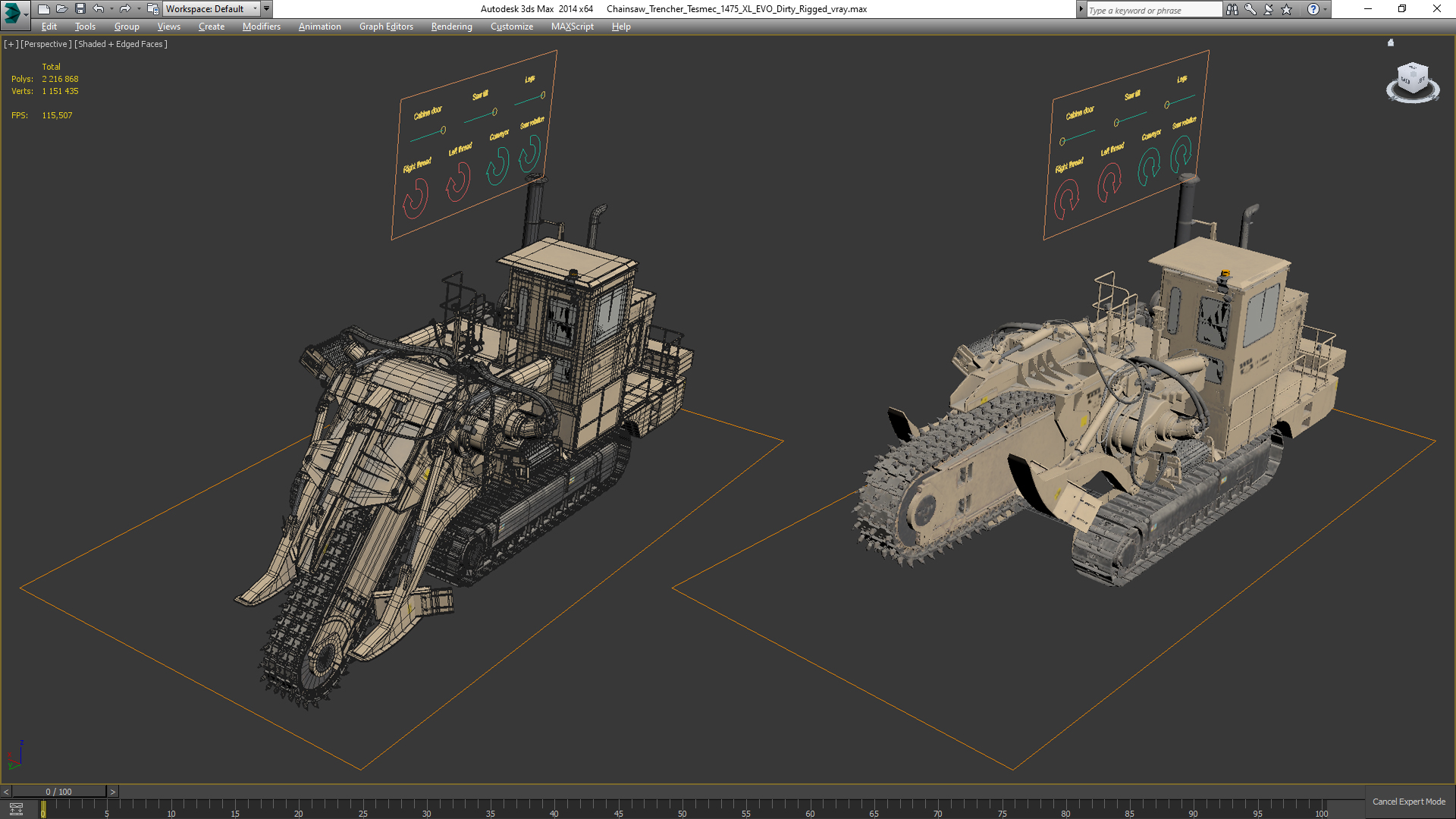Open the Views menu

coord(168,27)
